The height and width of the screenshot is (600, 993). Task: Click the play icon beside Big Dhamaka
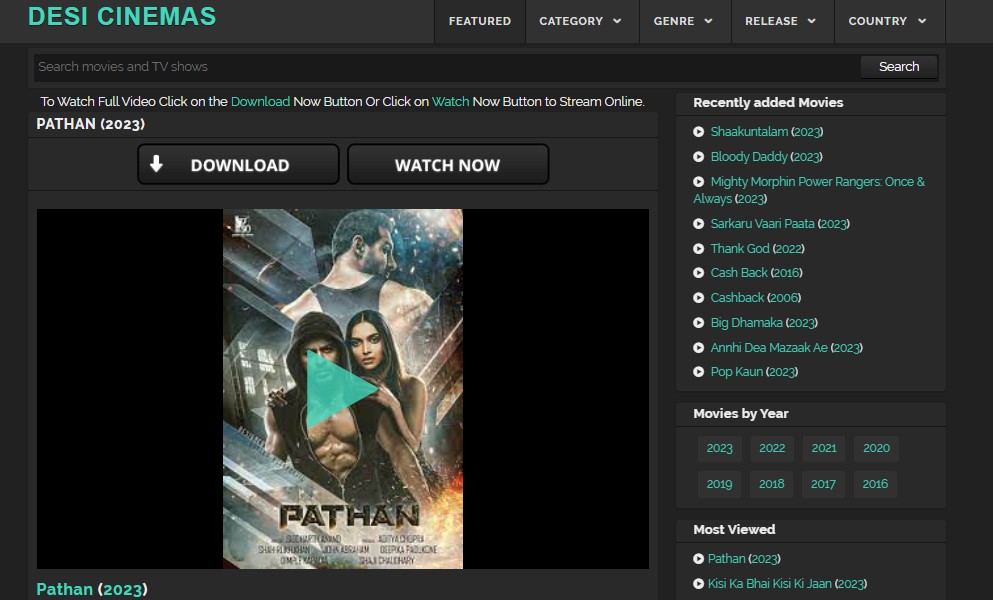699,322
